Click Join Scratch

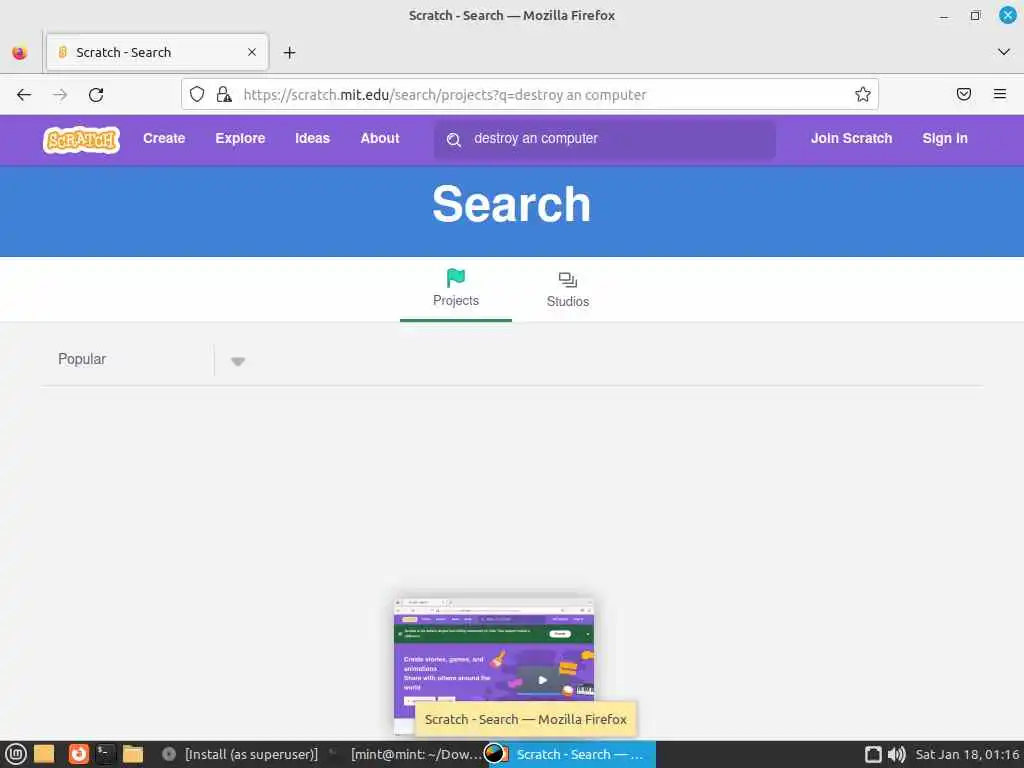(x=851, y=138)
